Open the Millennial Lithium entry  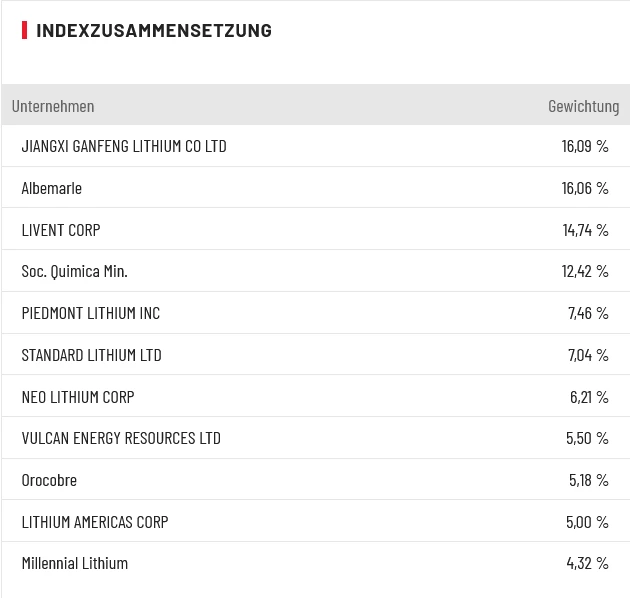click(75, 563)
